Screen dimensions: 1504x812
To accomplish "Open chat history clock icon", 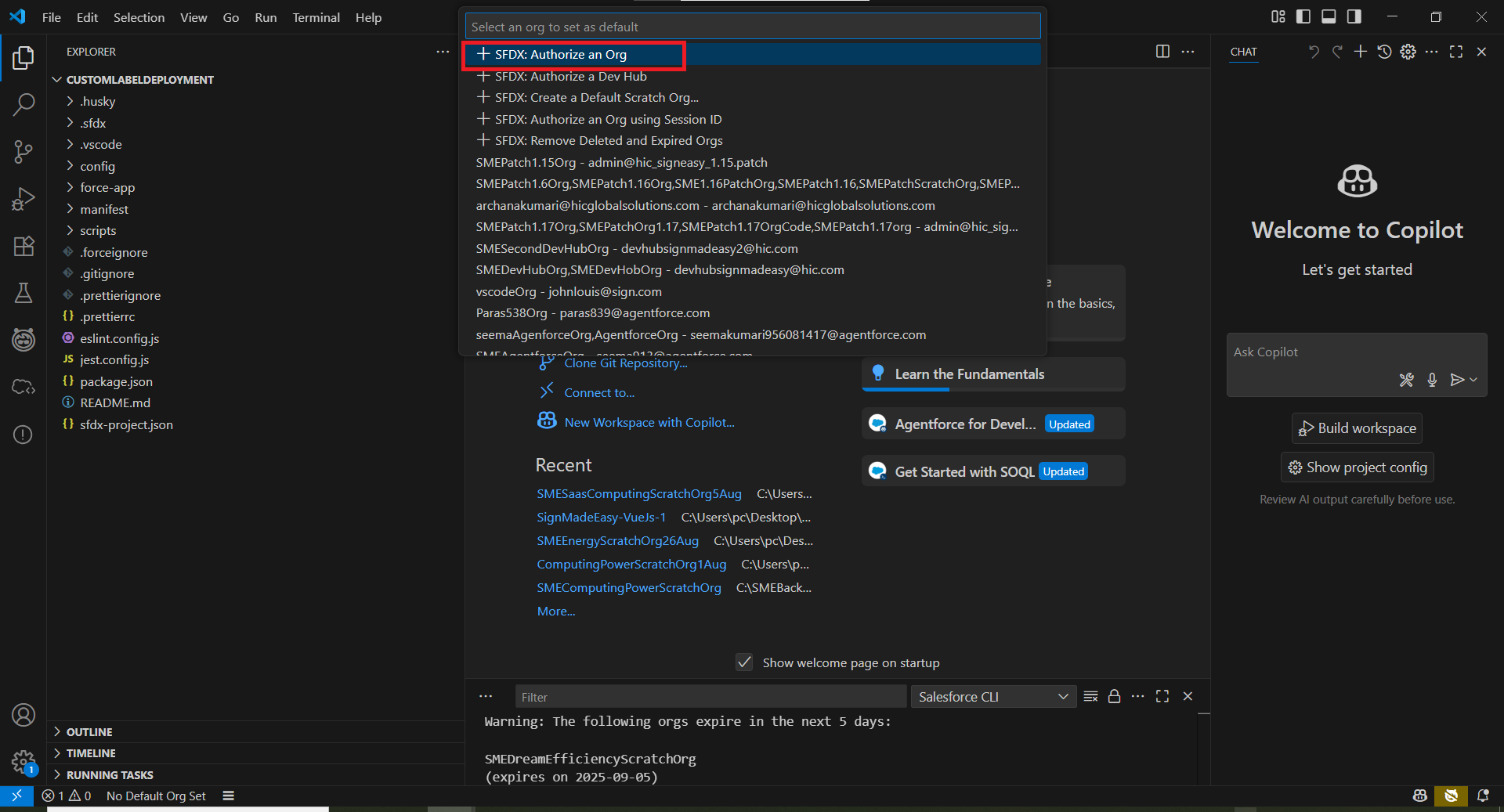I will click(x=1384, y=52).
